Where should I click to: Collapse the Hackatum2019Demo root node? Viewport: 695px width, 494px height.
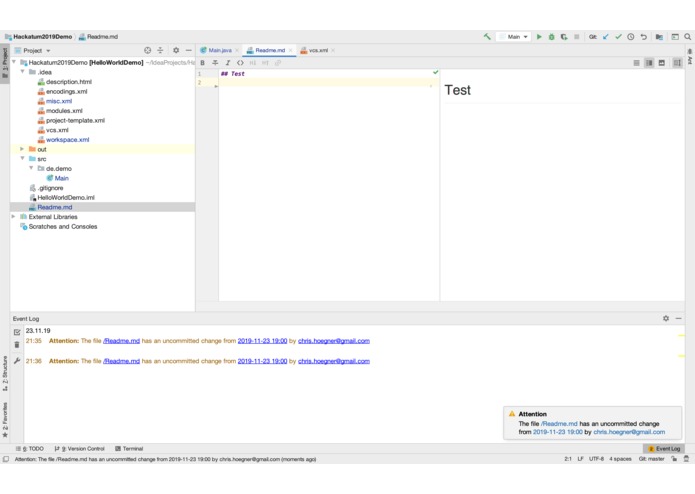click(x=14, y=62)
